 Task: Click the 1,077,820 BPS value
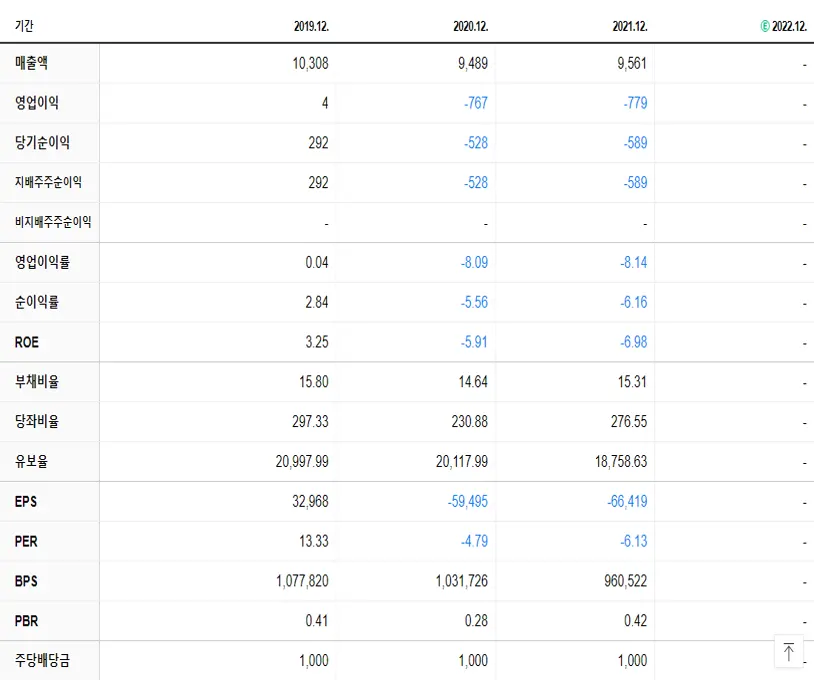tap(302, 581)
